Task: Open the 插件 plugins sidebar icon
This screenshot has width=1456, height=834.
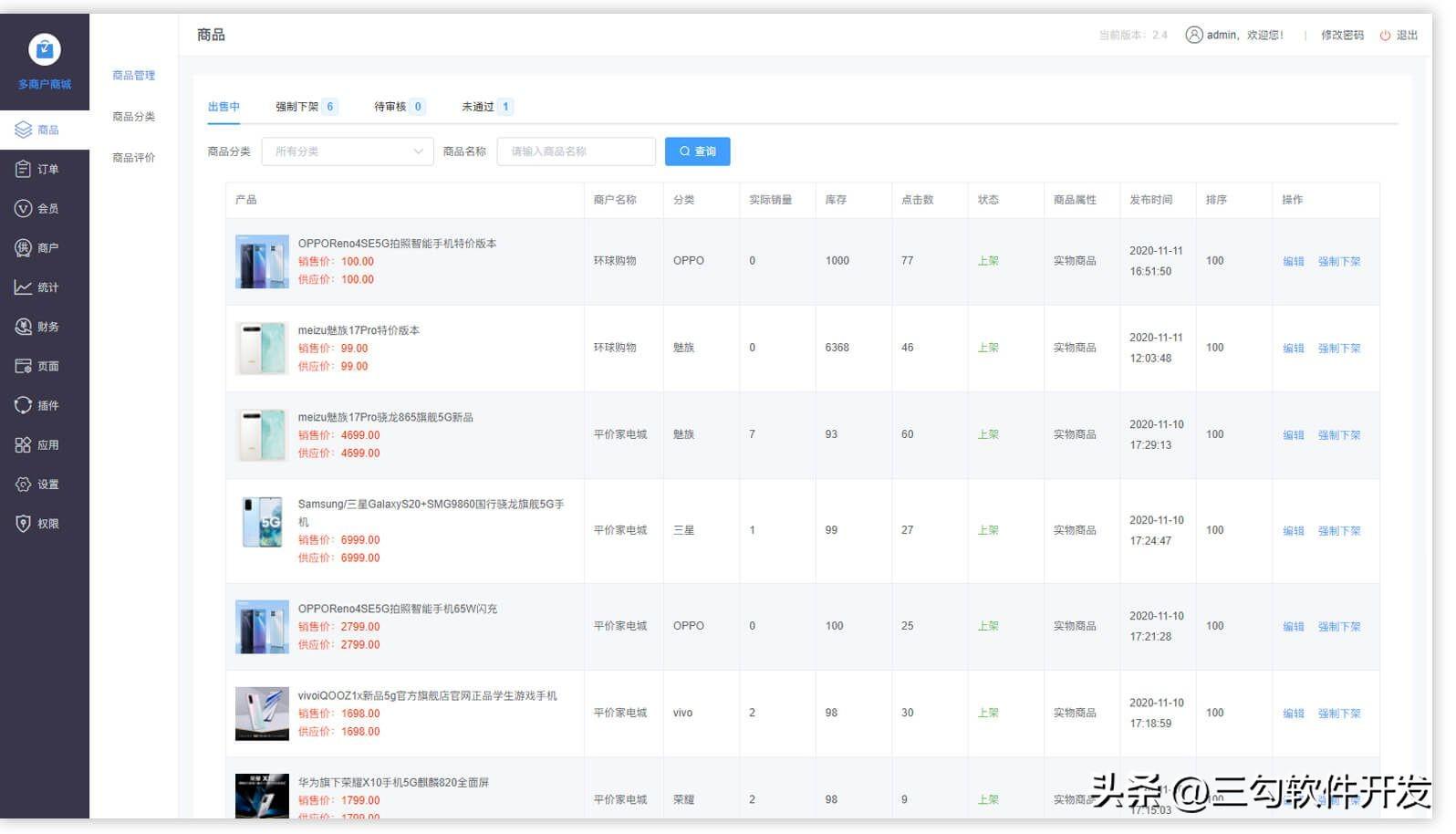Action: 23,405
